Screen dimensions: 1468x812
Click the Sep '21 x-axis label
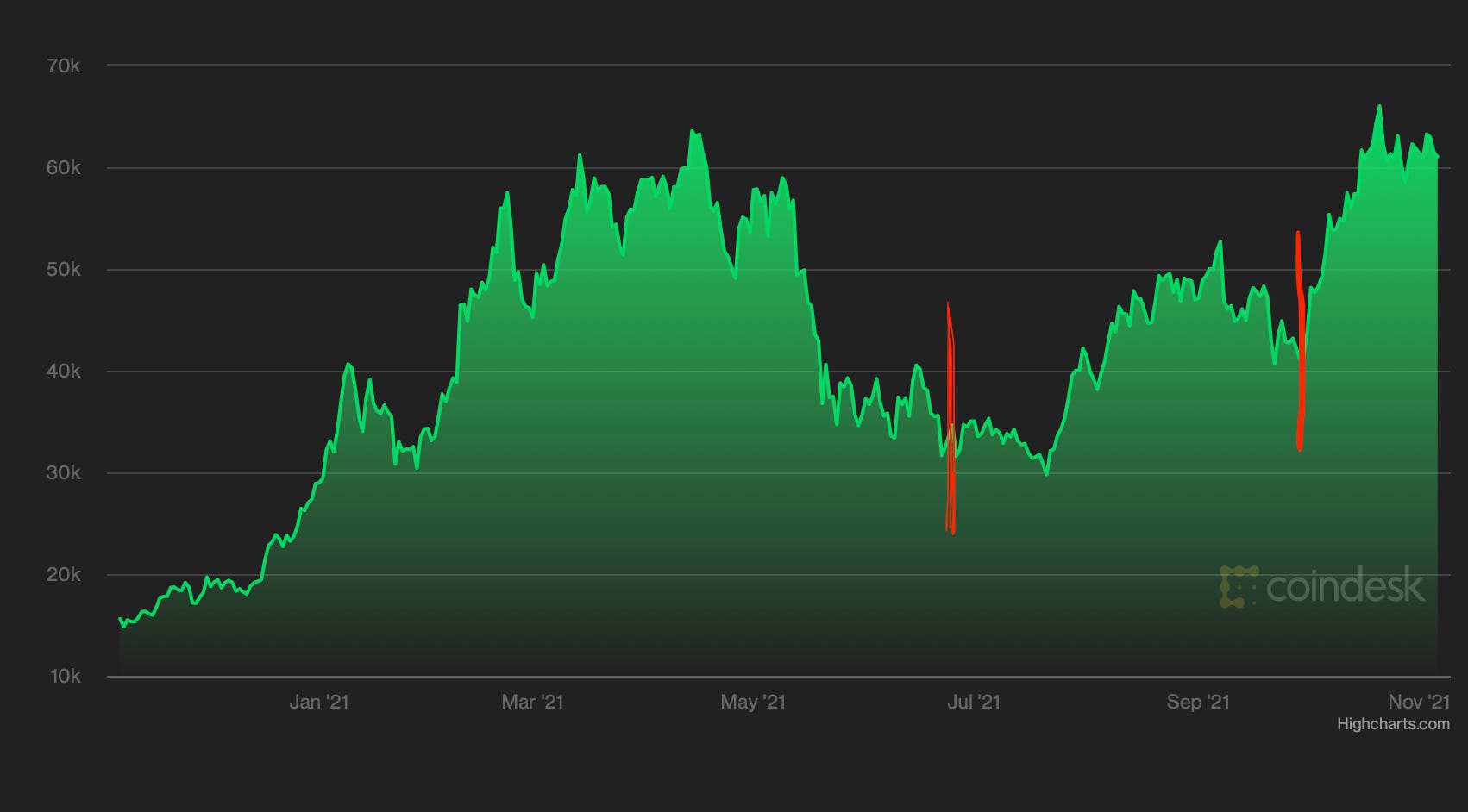1198,702
